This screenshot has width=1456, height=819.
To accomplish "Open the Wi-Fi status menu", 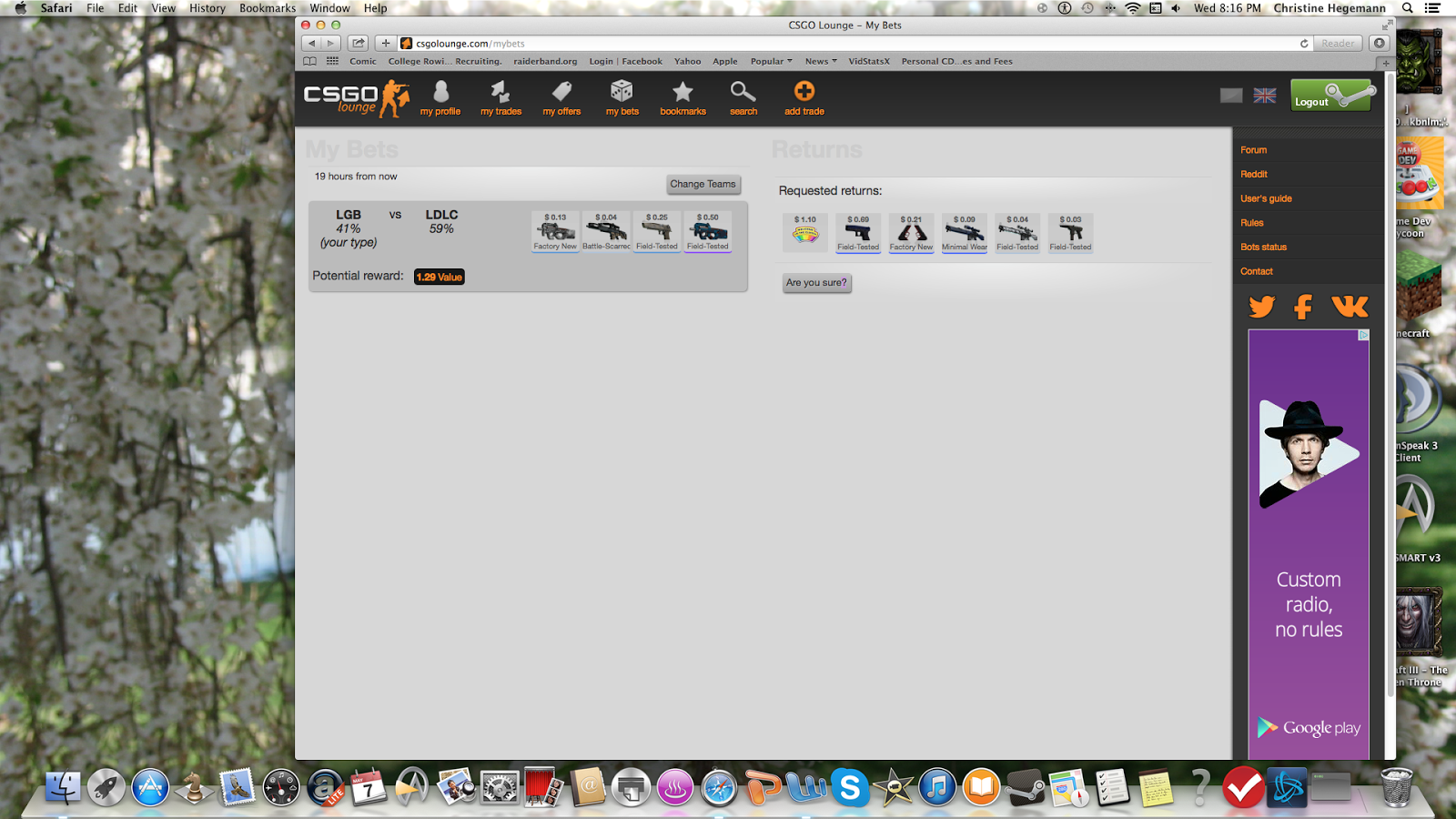I will pos(1132,8).
